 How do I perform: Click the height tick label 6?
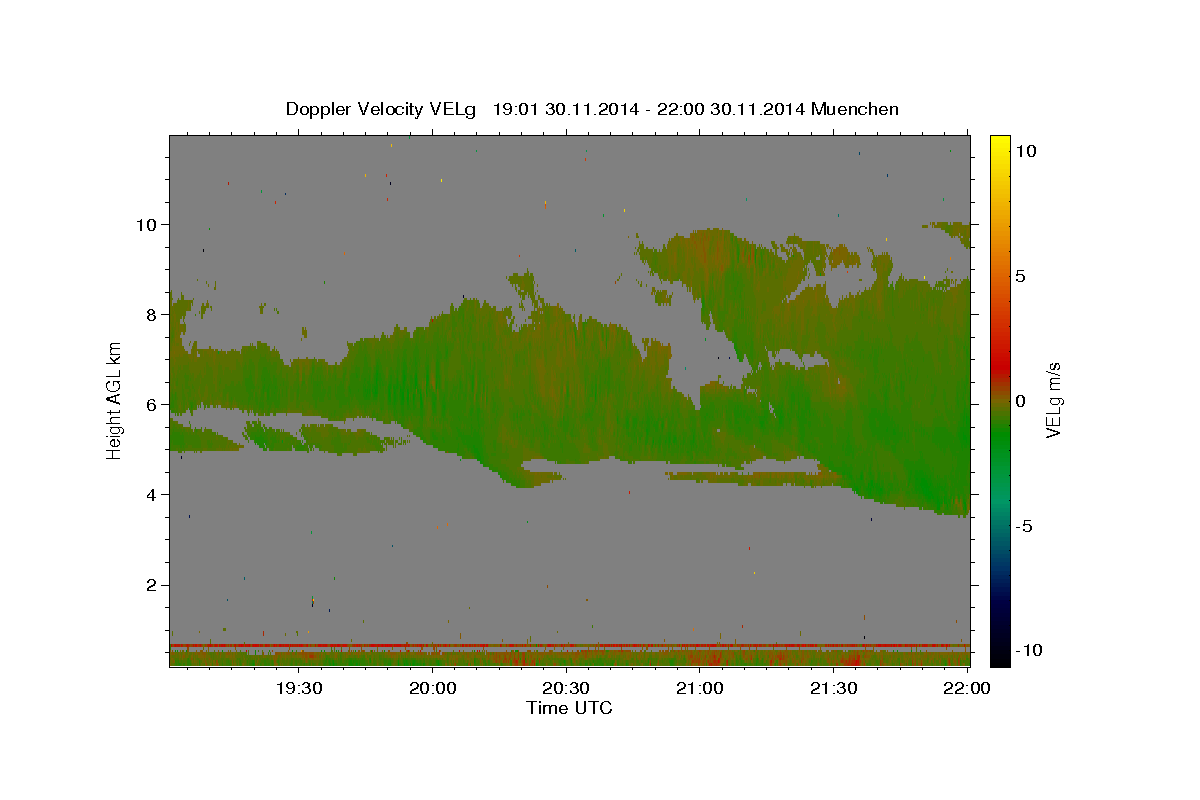pyautogui.click(x=154, y=404)
